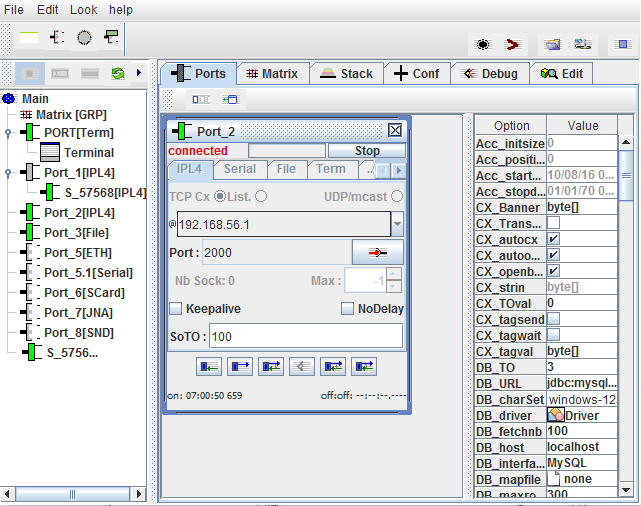The height and width of the screenshot is (506, 641).
Task: Click the sixth transfer icon in Port_2 panel
Action: 364,367
